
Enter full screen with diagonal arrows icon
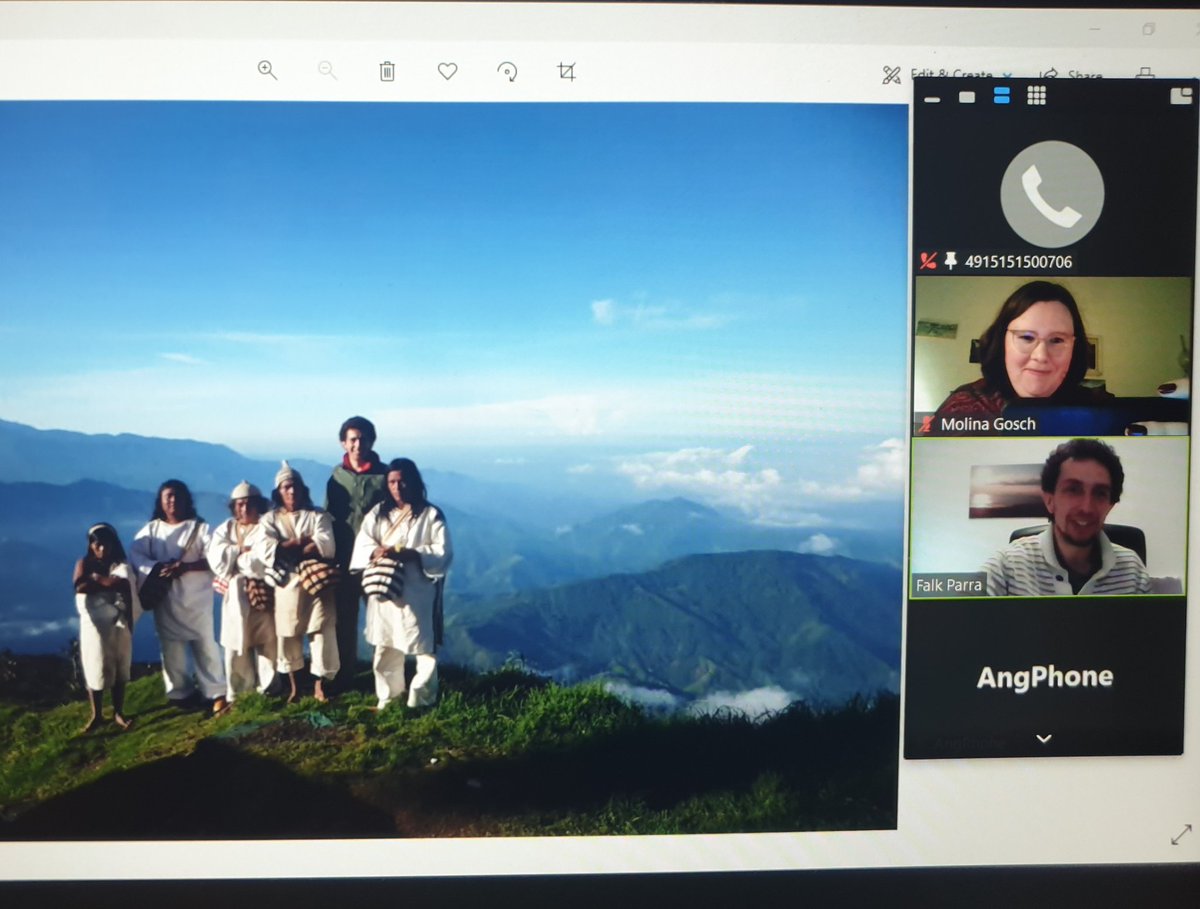(x=1181, y=834)
